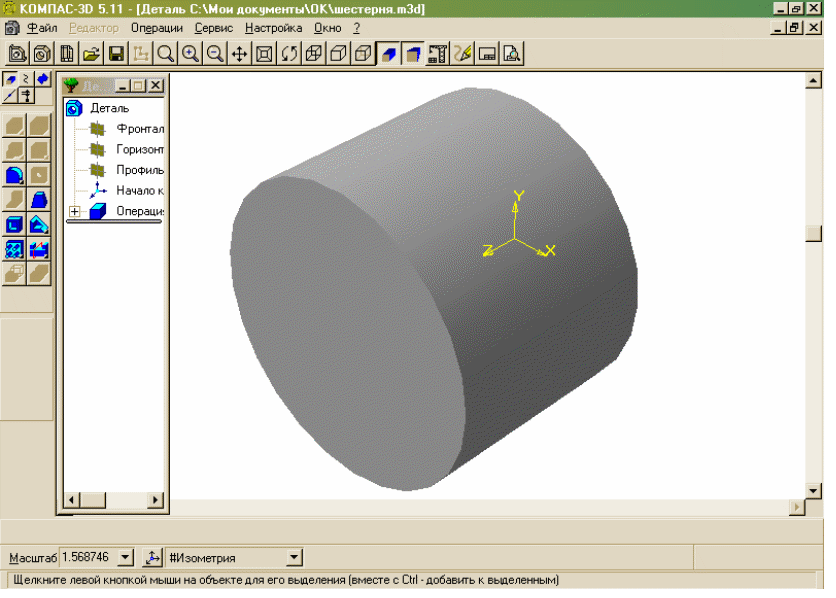Select the Zoom Out magnifier tool

tap(214, 54)
